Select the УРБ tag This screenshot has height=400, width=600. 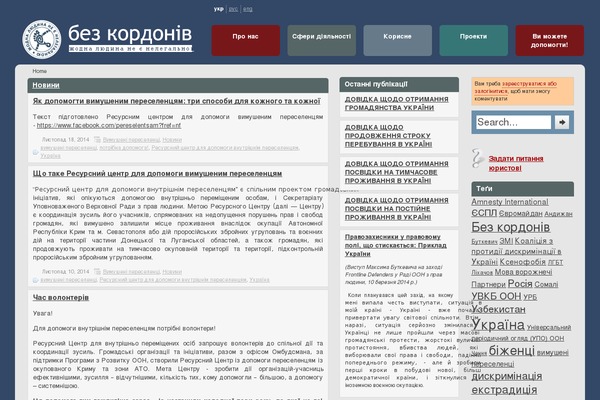530,297
